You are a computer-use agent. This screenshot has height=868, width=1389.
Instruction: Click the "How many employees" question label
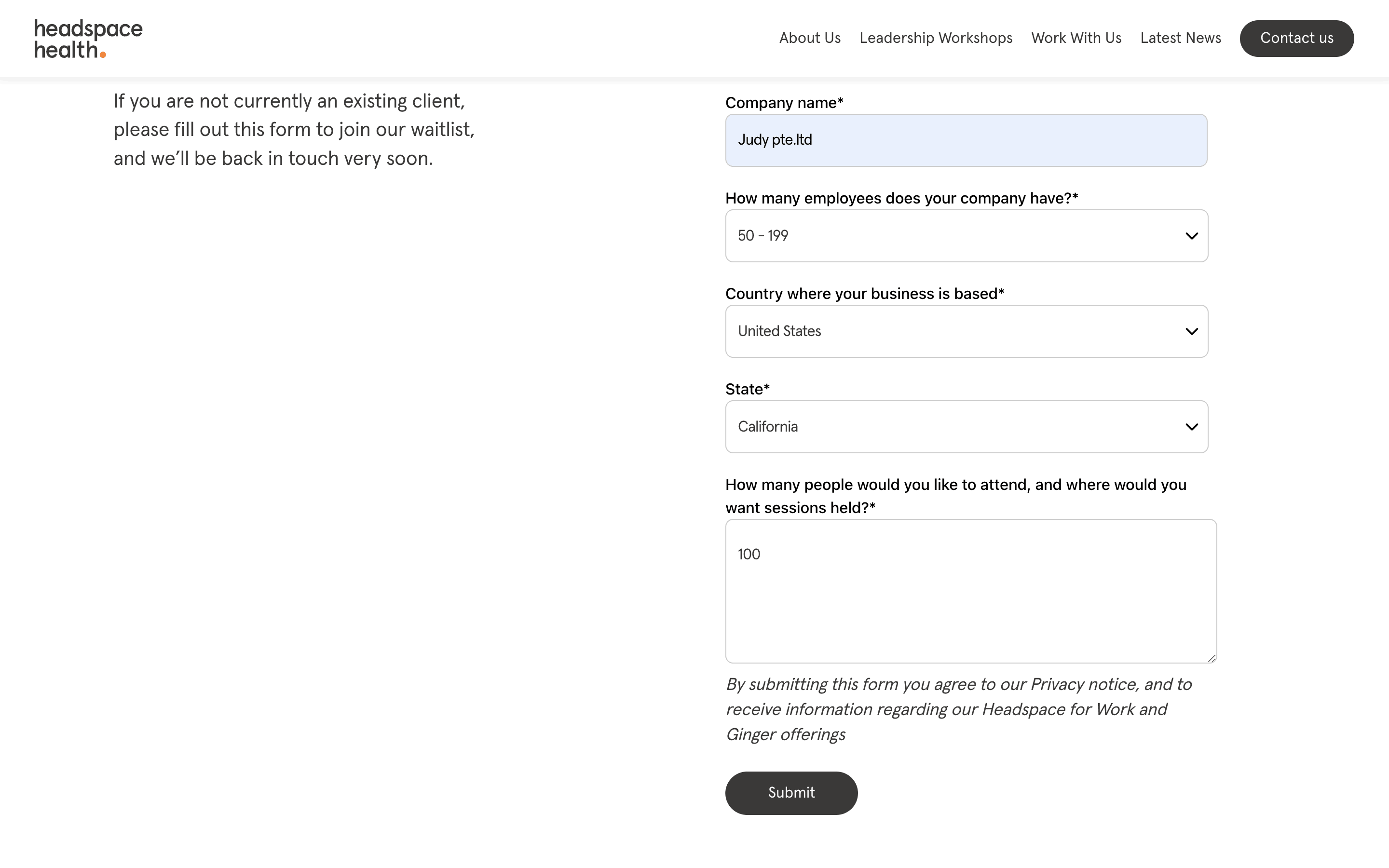pos(901,199)
